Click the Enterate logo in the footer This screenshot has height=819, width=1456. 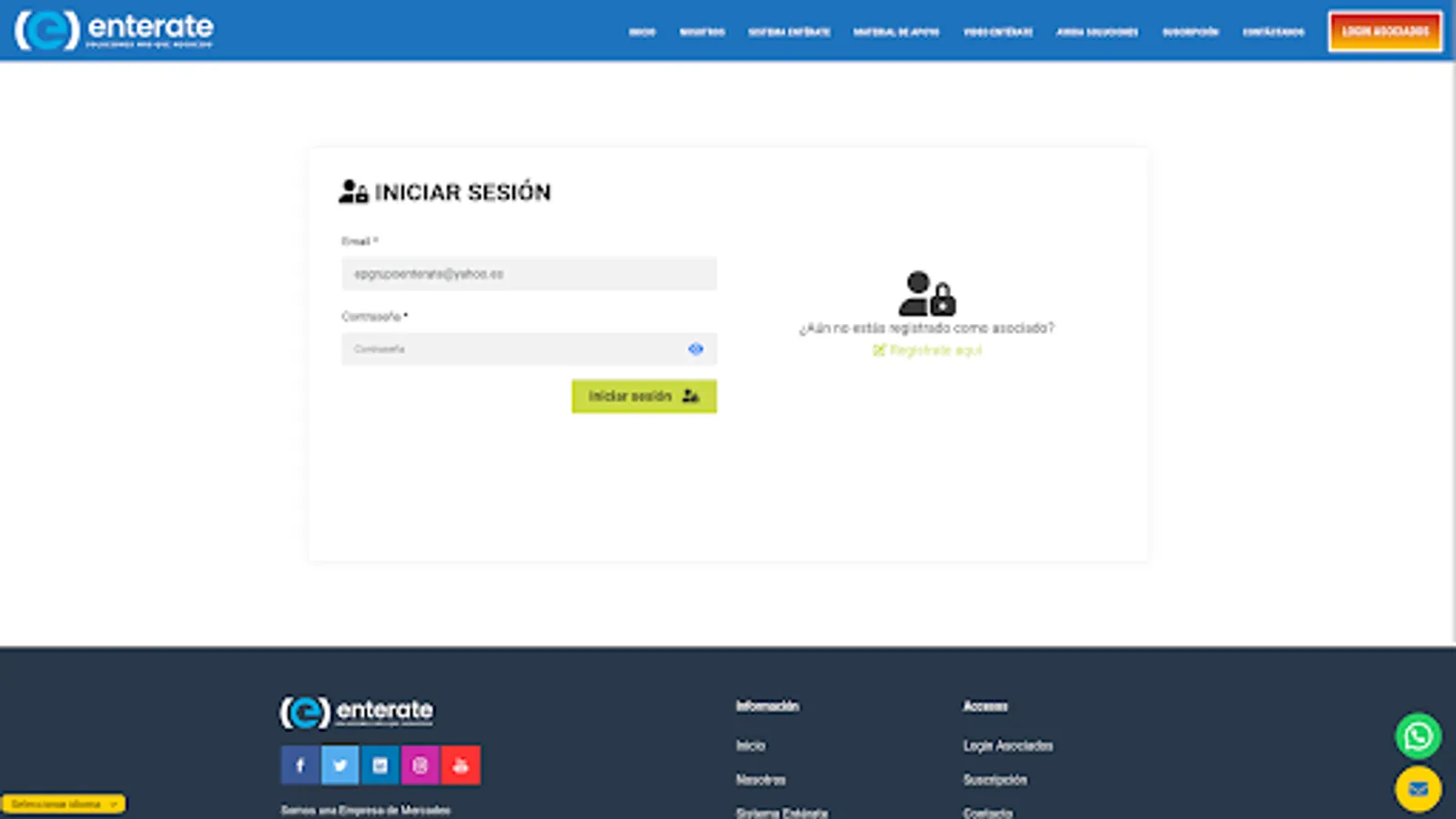(x=355, y=712)
